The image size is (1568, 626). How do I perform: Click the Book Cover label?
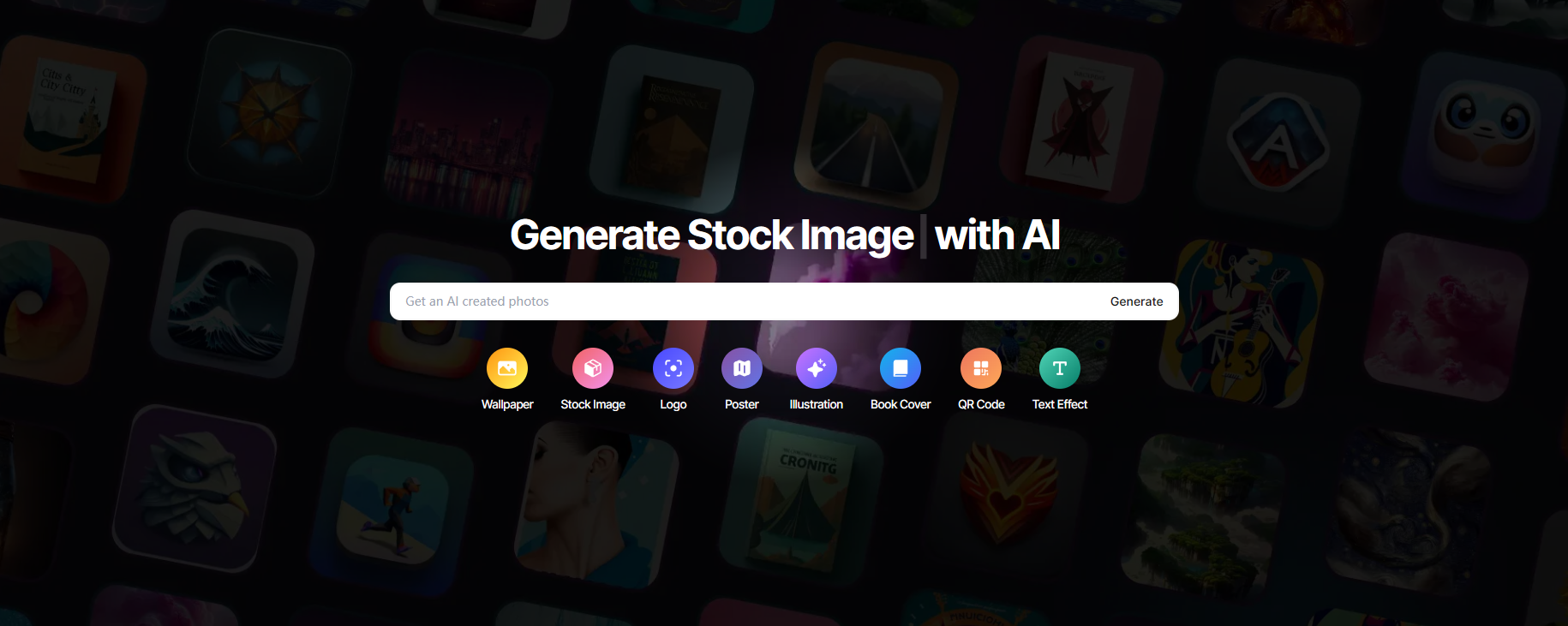point(901,404)
